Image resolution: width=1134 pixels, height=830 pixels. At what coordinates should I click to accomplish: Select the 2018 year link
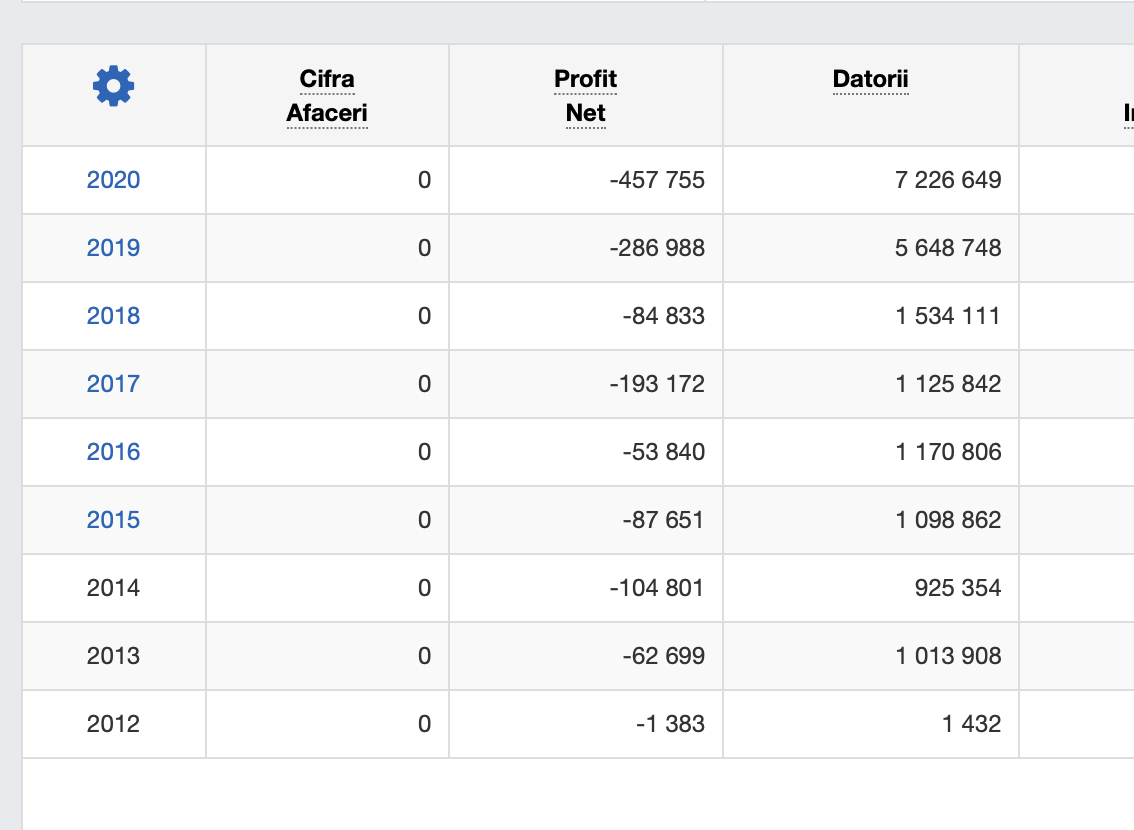click(x=113, y=316)
